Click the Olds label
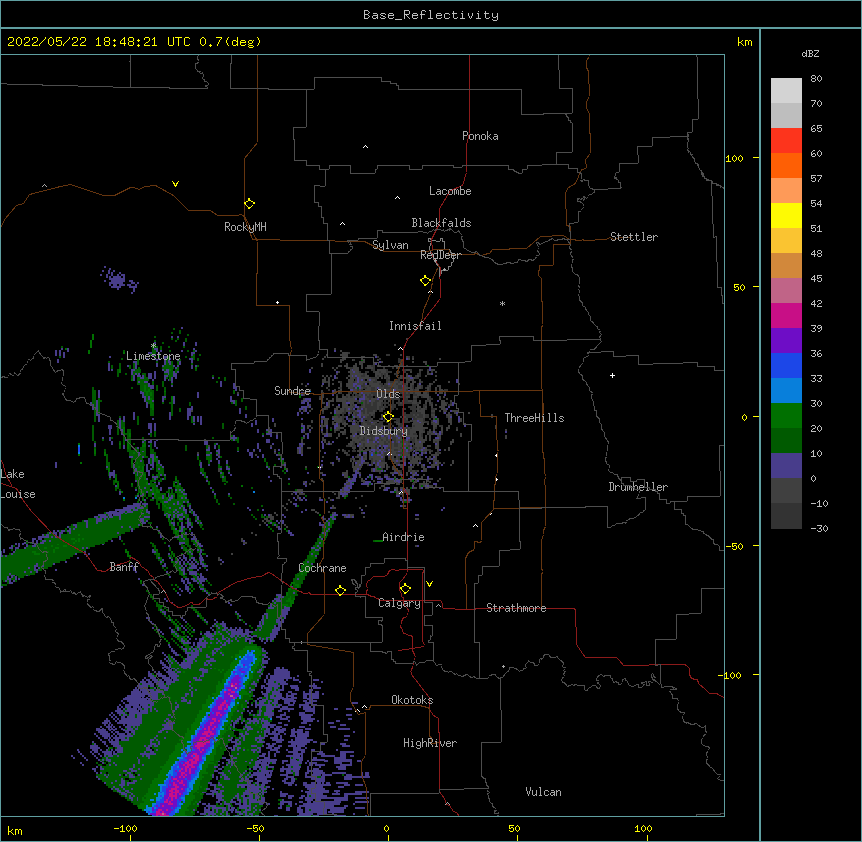The image size is (862, 842). pyautogui.click(x=388, y=394)
